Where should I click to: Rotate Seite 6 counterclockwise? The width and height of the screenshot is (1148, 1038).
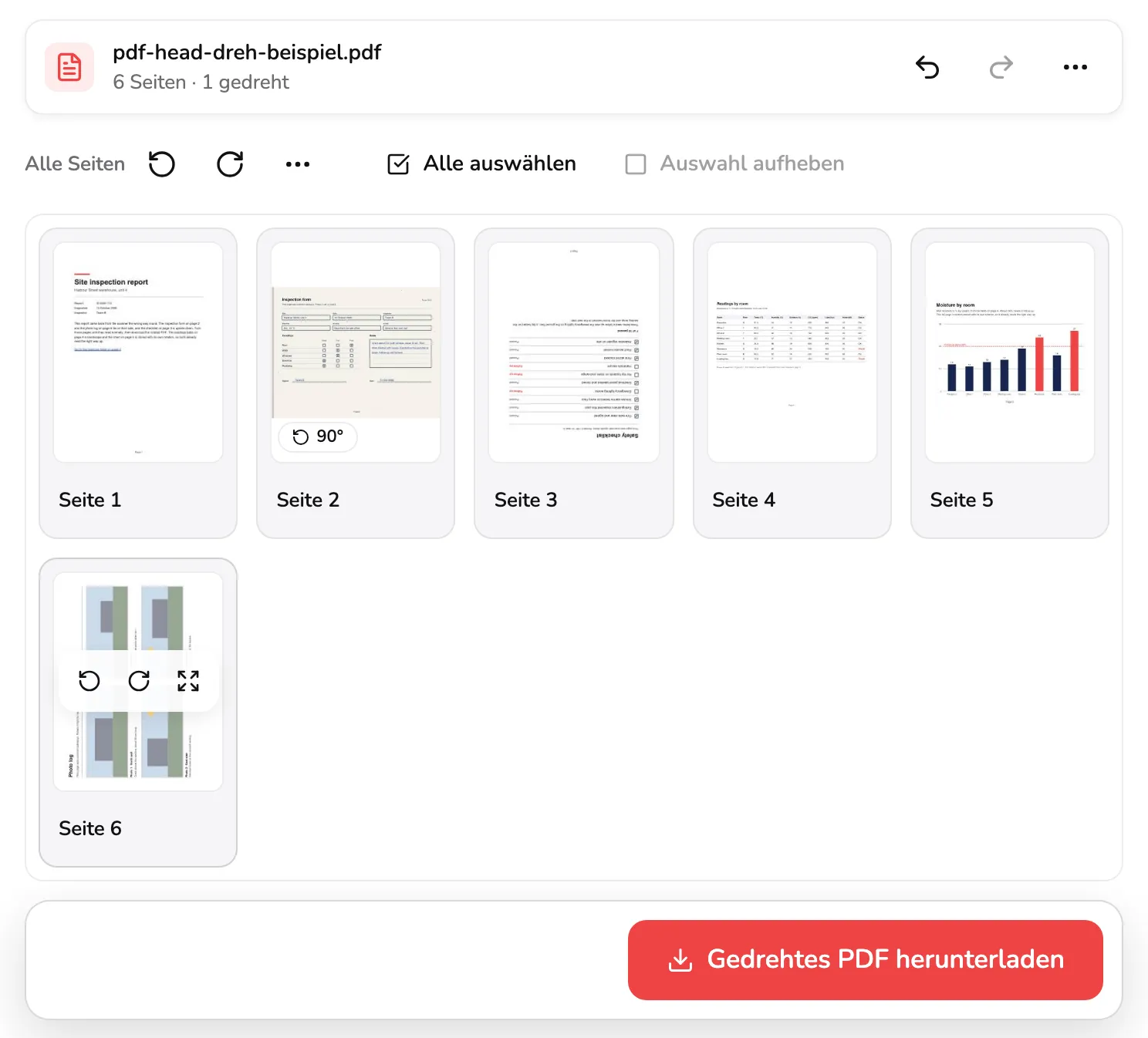[x=89, y=681]
